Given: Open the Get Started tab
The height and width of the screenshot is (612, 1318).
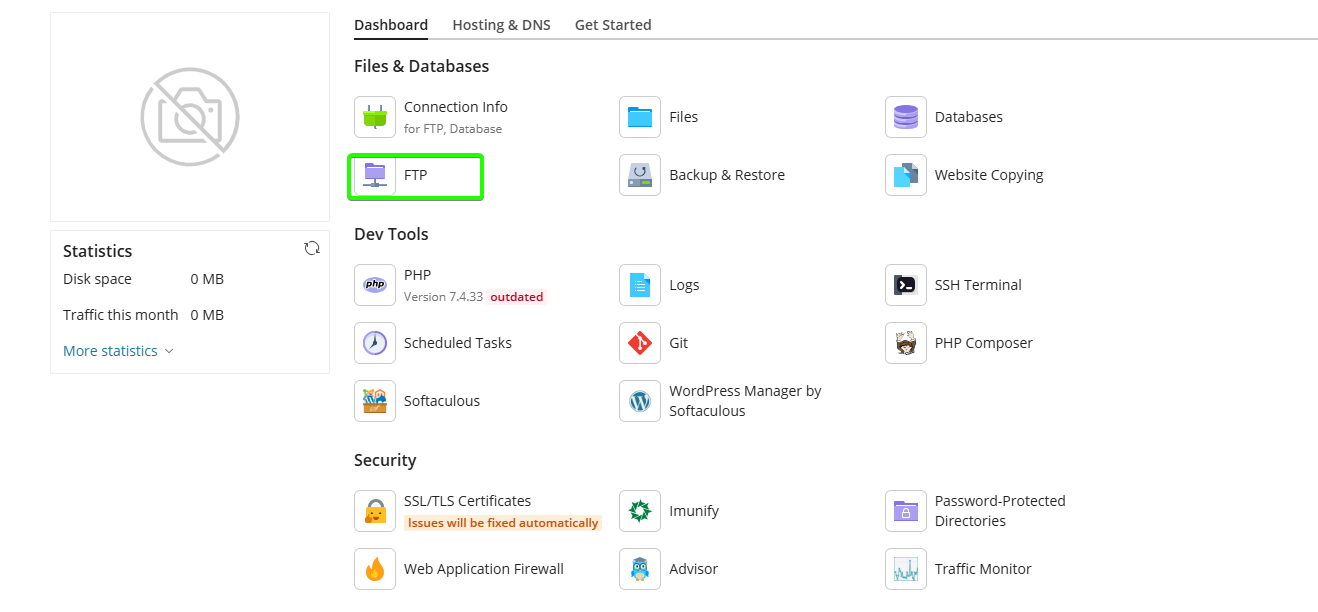Looking at the screenshot, I should pos(612,25).
